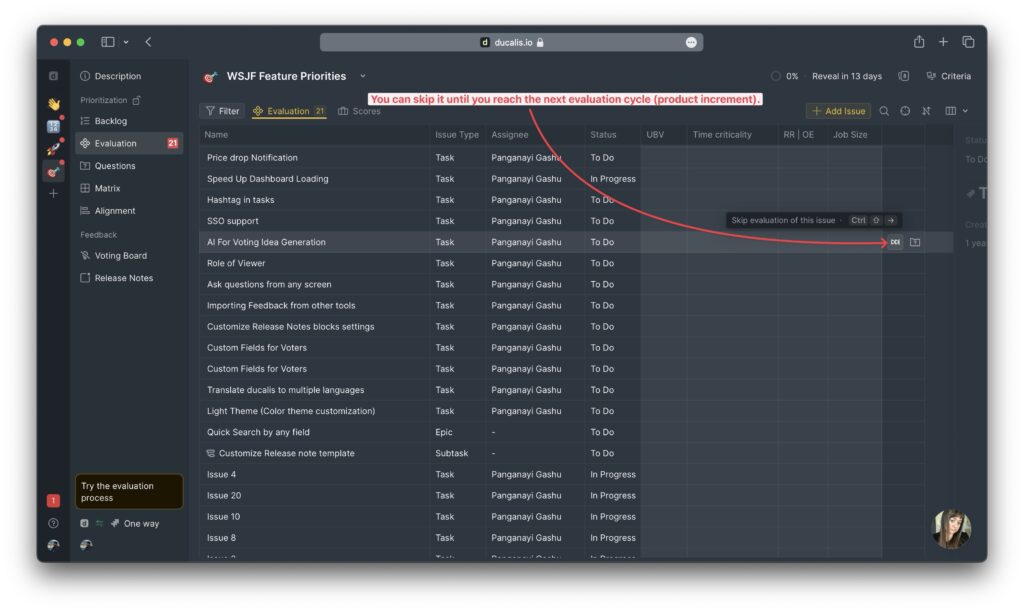This screenshot has height=611, width=1024.
Task: Open the notifications bell at bottom left
Action: tap(53, 498)
